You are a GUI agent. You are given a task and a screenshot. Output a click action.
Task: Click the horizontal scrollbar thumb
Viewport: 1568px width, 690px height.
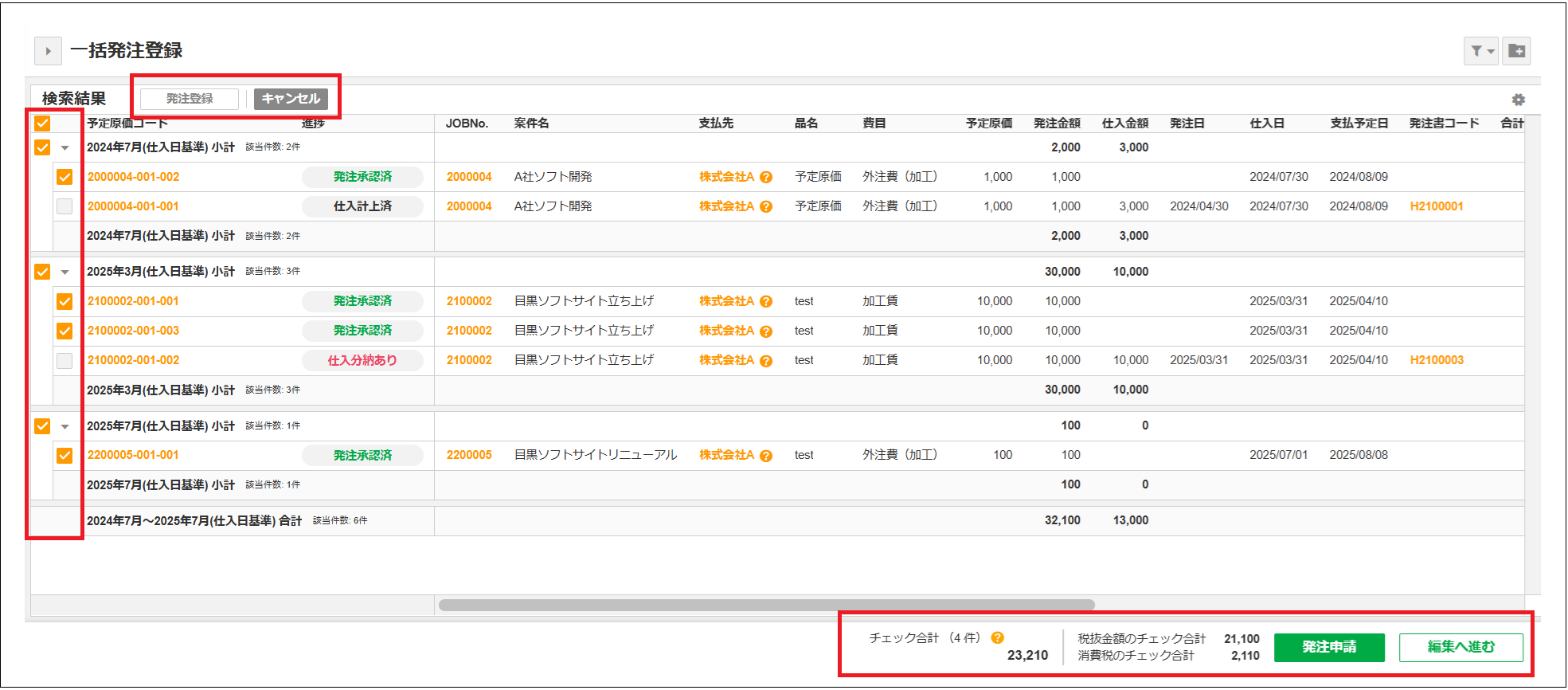point(766,605)
